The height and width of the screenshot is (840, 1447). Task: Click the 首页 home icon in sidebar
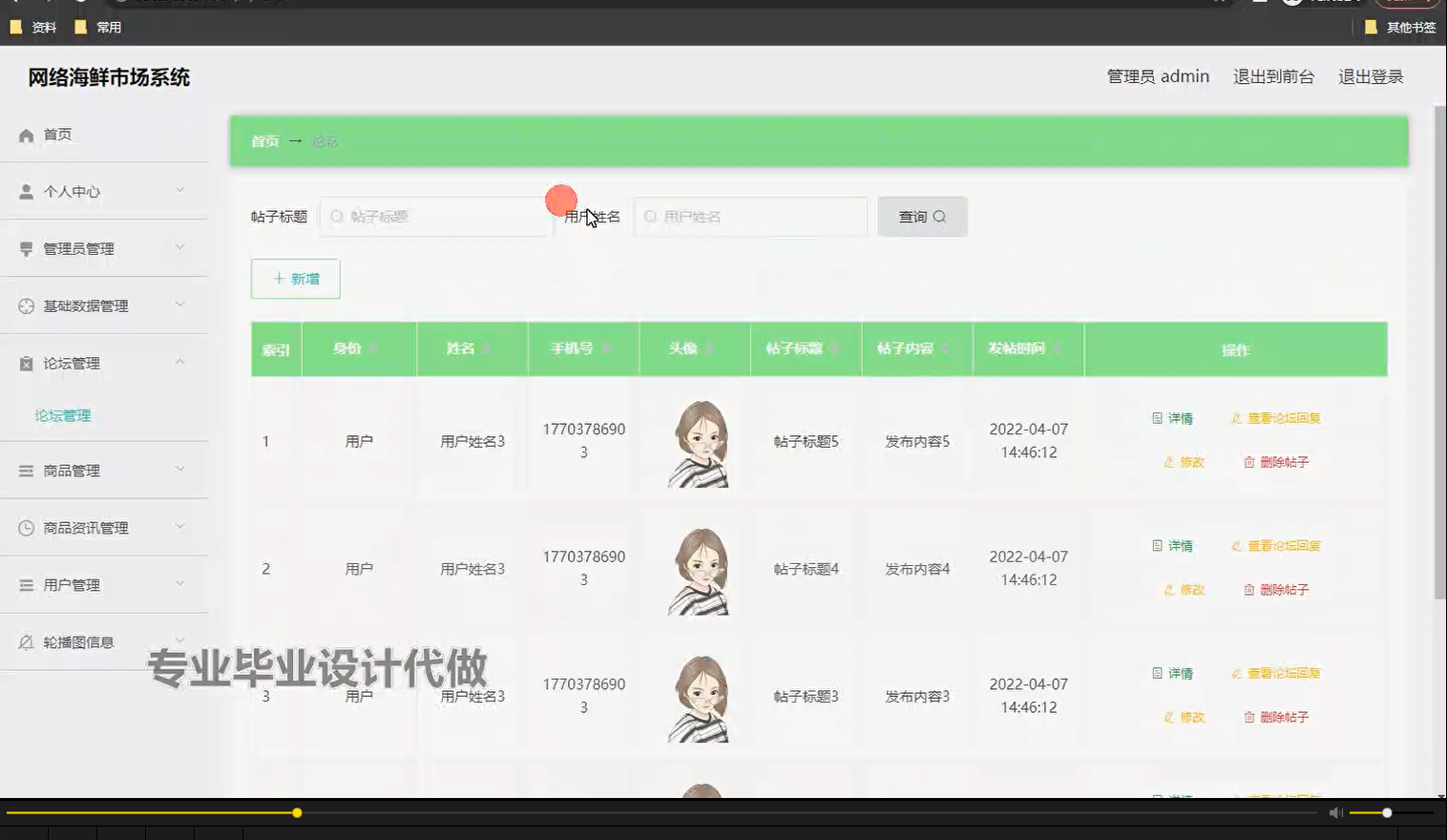tap(26, 135)
